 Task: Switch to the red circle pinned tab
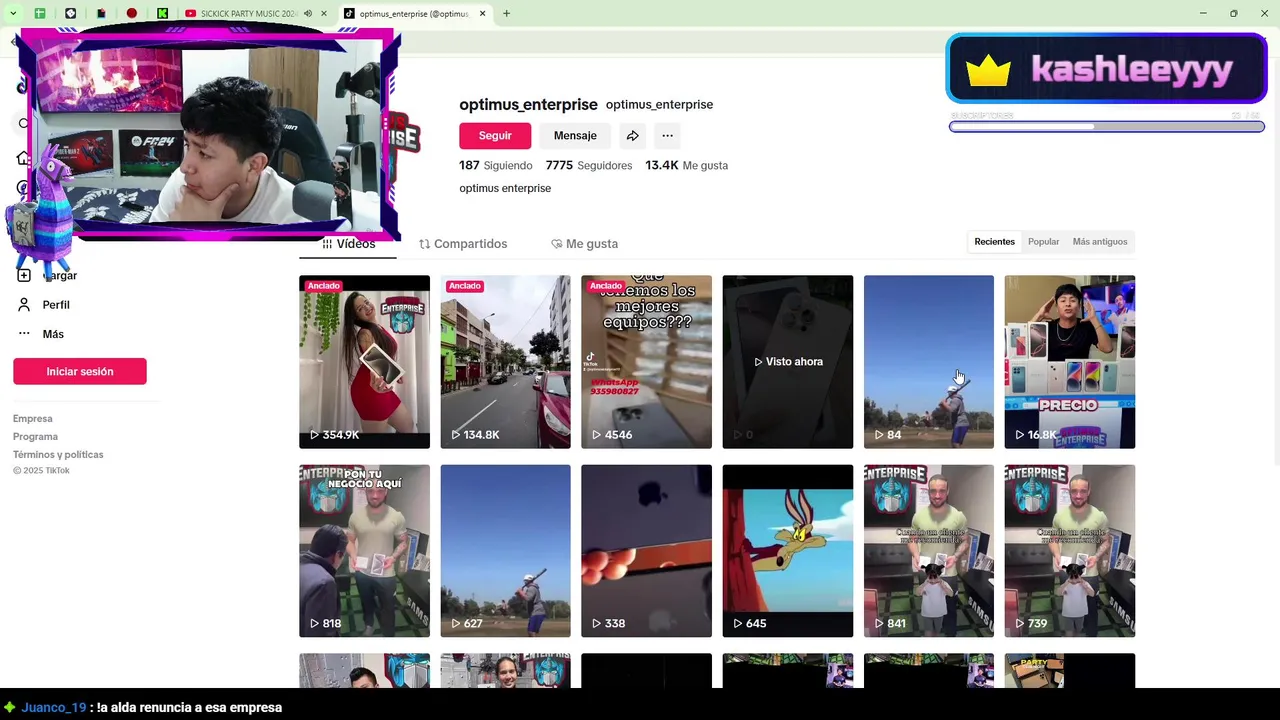[132, 14]
